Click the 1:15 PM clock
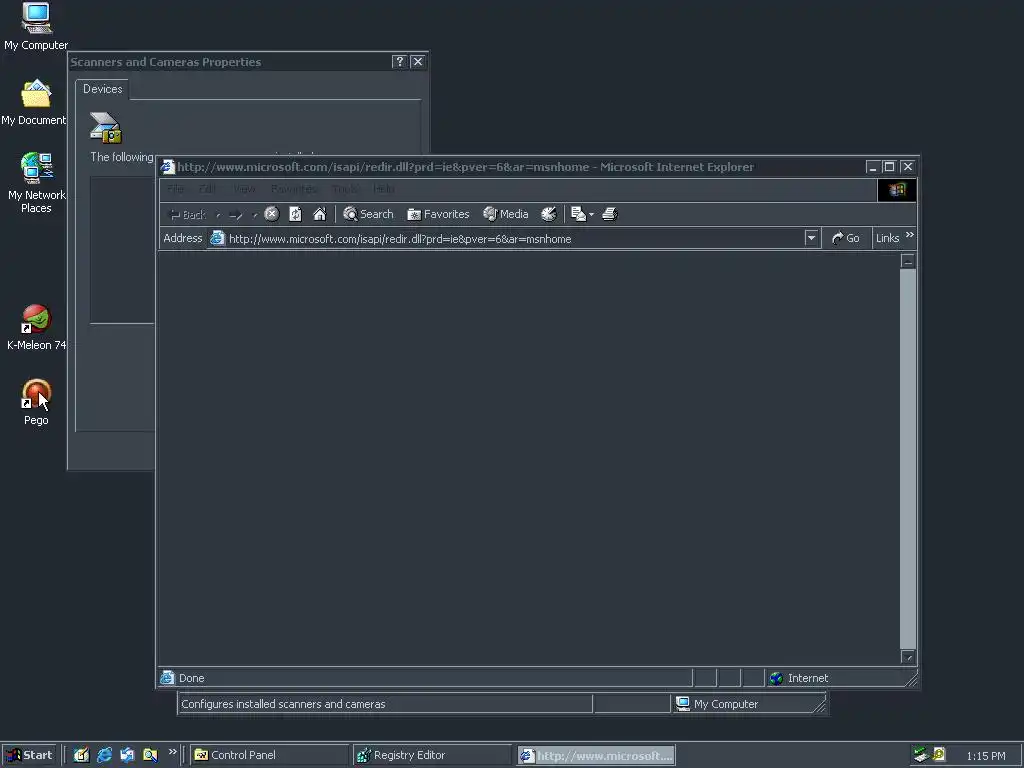The image size is (1024, 768). [x=985, y=756]
